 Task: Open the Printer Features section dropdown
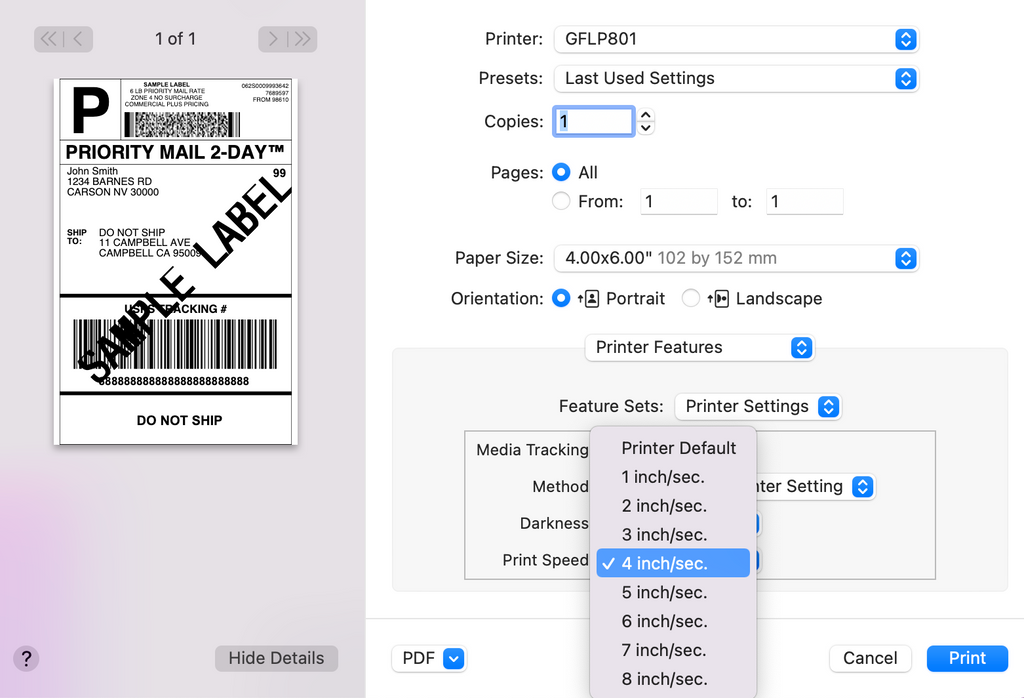699,347
